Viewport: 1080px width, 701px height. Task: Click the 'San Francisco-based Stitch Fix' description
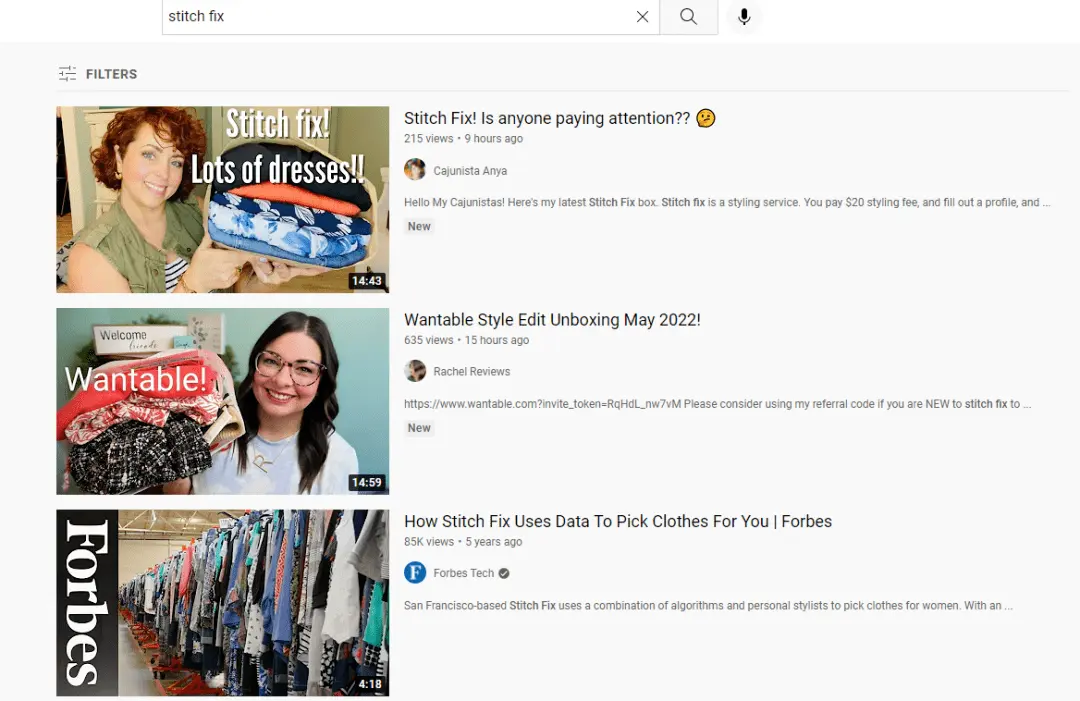[708, 606]
